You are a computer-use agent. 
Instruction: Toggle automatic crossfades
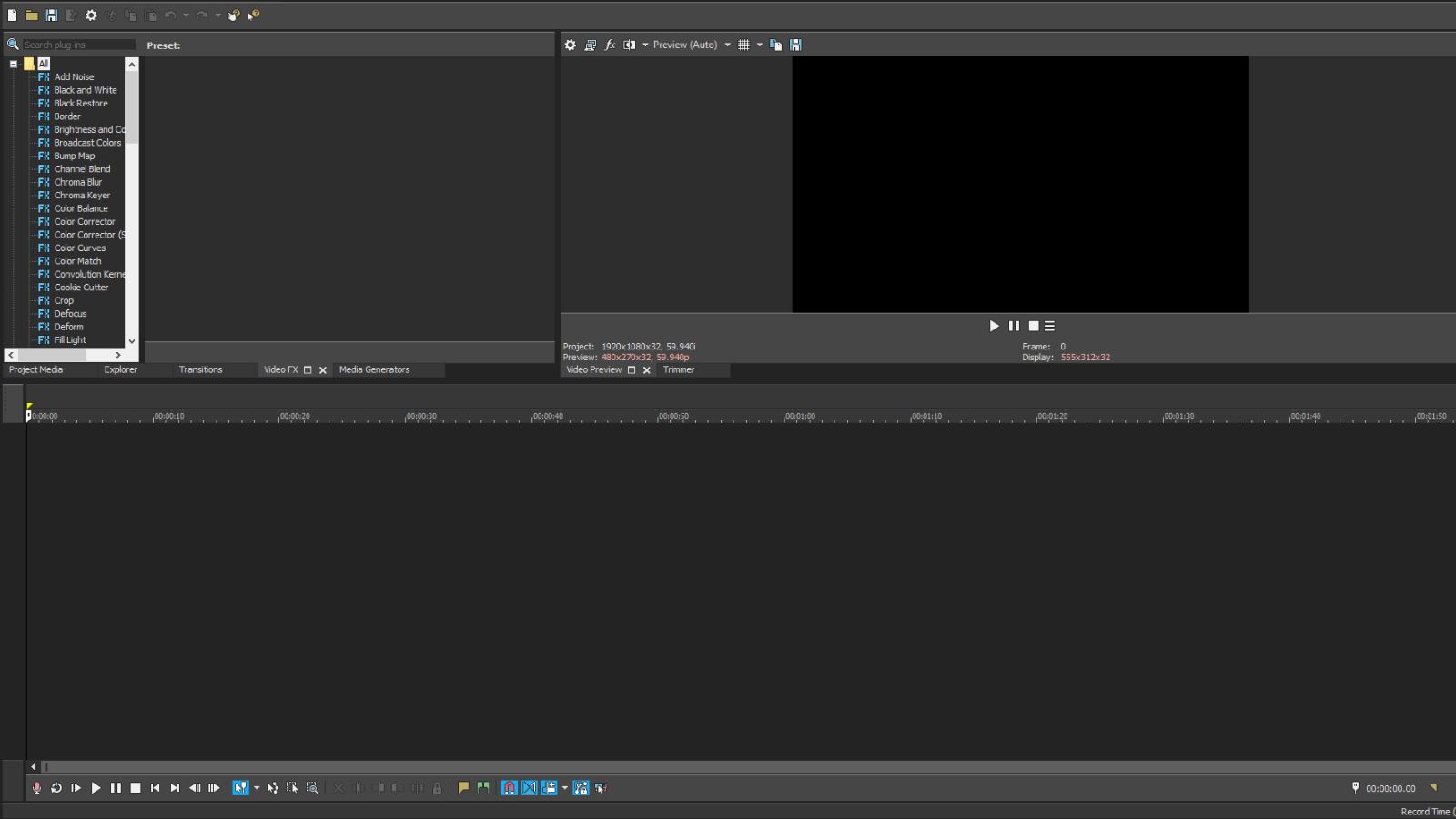(529, 788)
